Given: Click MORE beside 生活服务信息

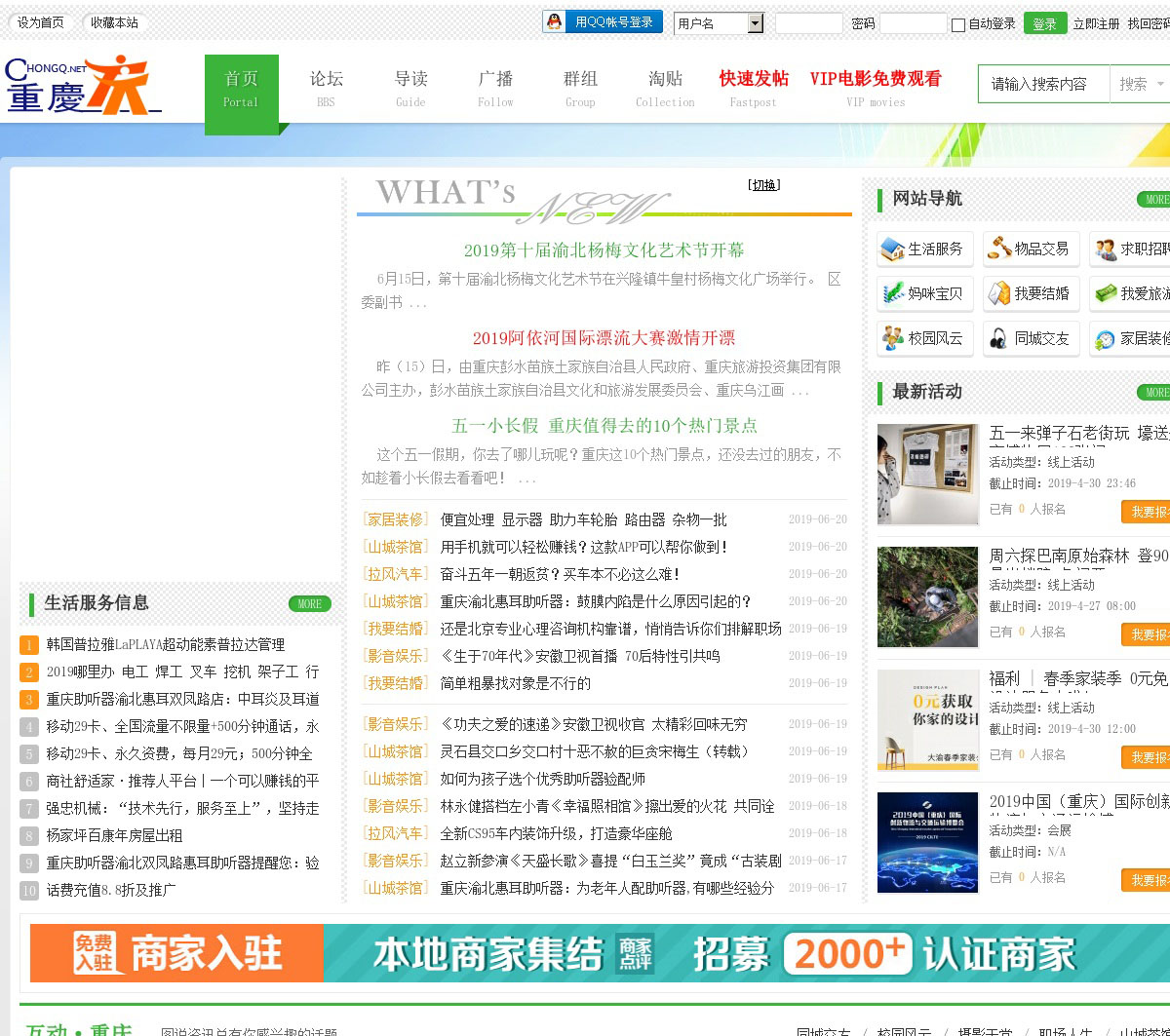Looking at the screenshot, I should [309, 604].
